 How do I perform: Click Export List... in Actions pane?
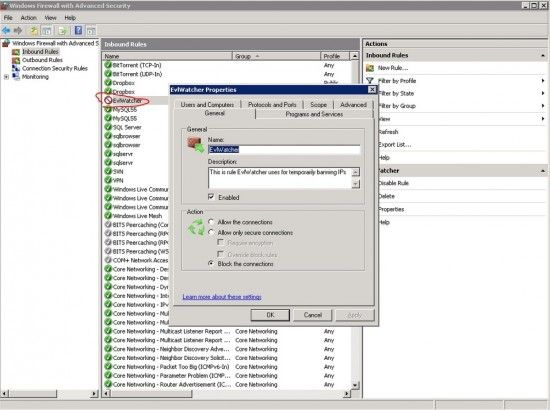[395, 144]
